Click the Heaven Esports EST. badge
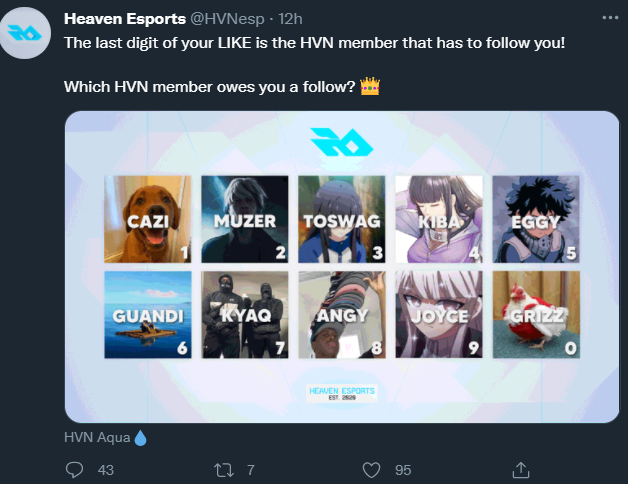Screen dimensions: 628x484 point(342,393)
